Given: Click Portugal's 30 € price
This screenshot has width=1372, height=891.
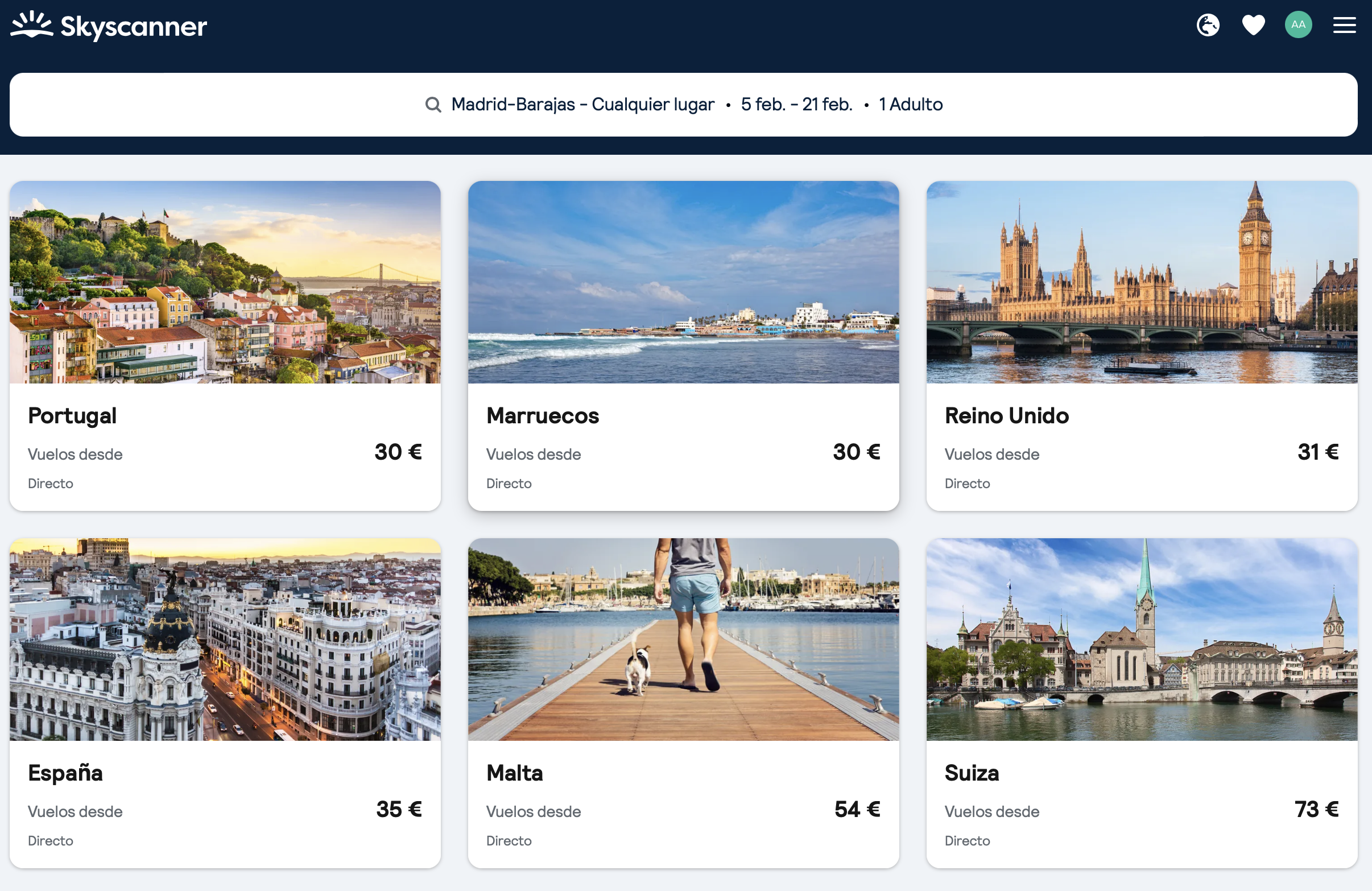Looking at the screenshot, I should point(398,452).
